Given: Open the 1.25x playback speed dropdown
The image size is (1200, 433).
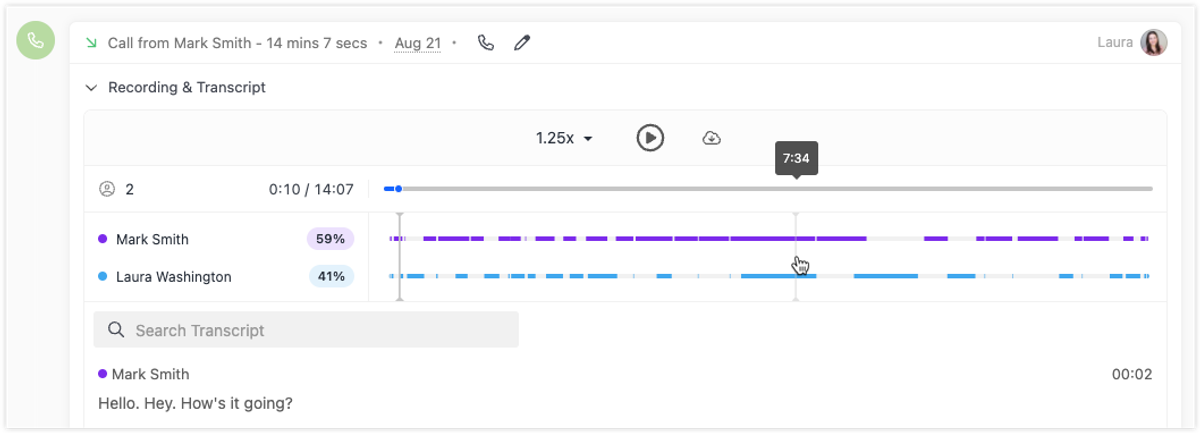Looking at the screenshot, I should [x=564, y=138].
